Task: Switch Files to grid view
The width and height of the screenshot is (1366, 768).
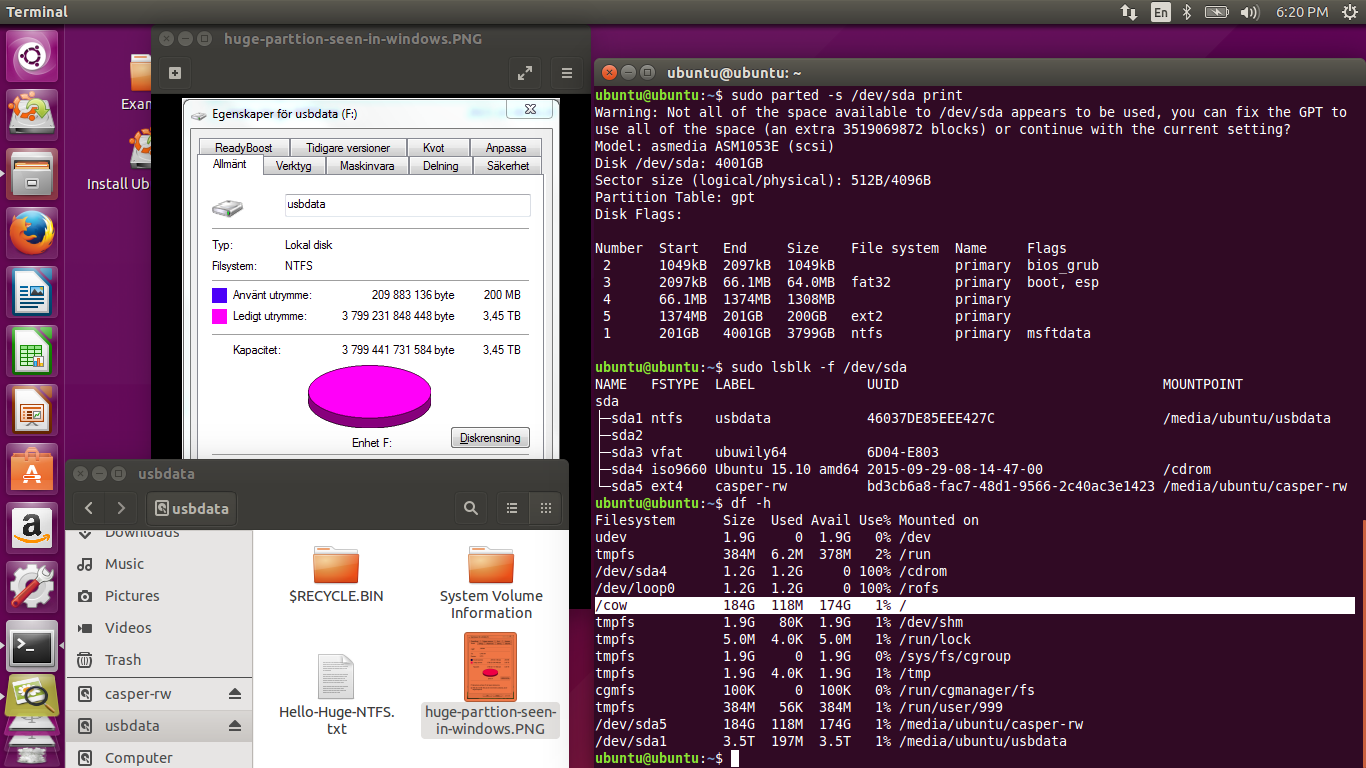Action: [x=545, y=508]
